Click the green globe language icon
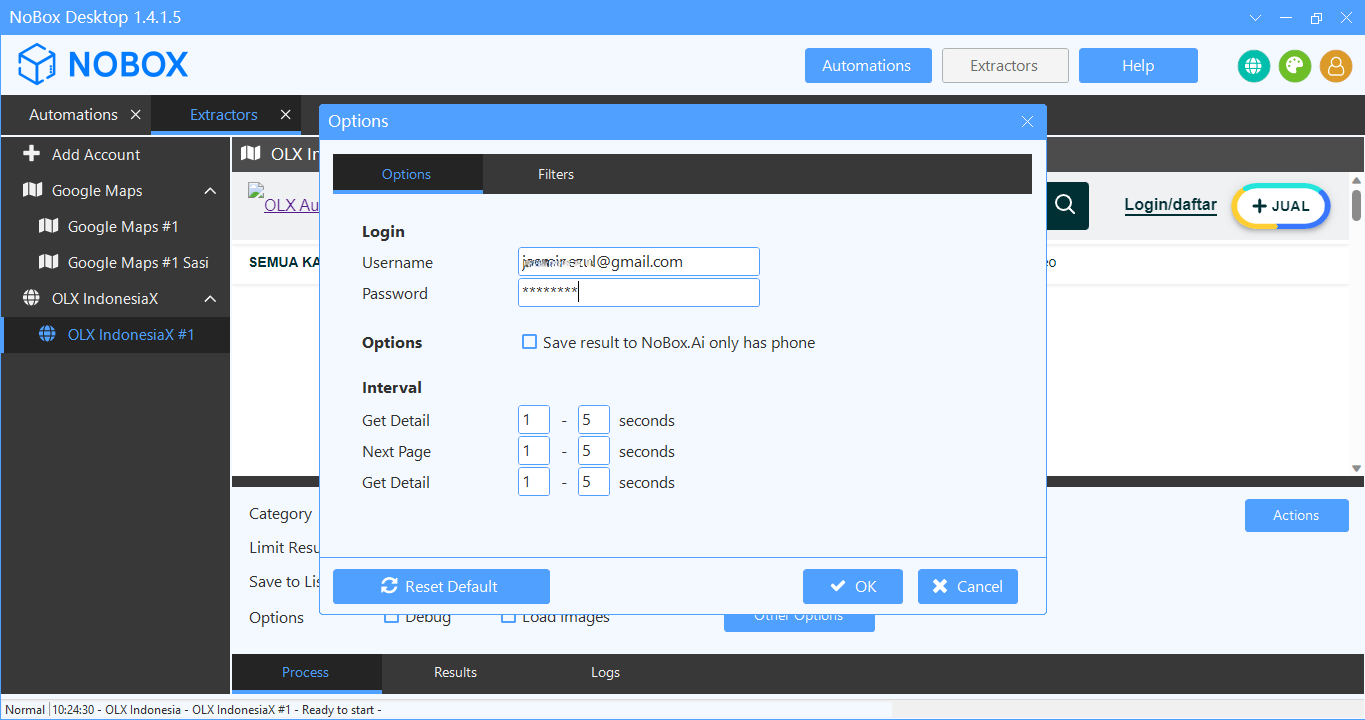This screenshot has height=720, width=1365. tap(1253, 66)
